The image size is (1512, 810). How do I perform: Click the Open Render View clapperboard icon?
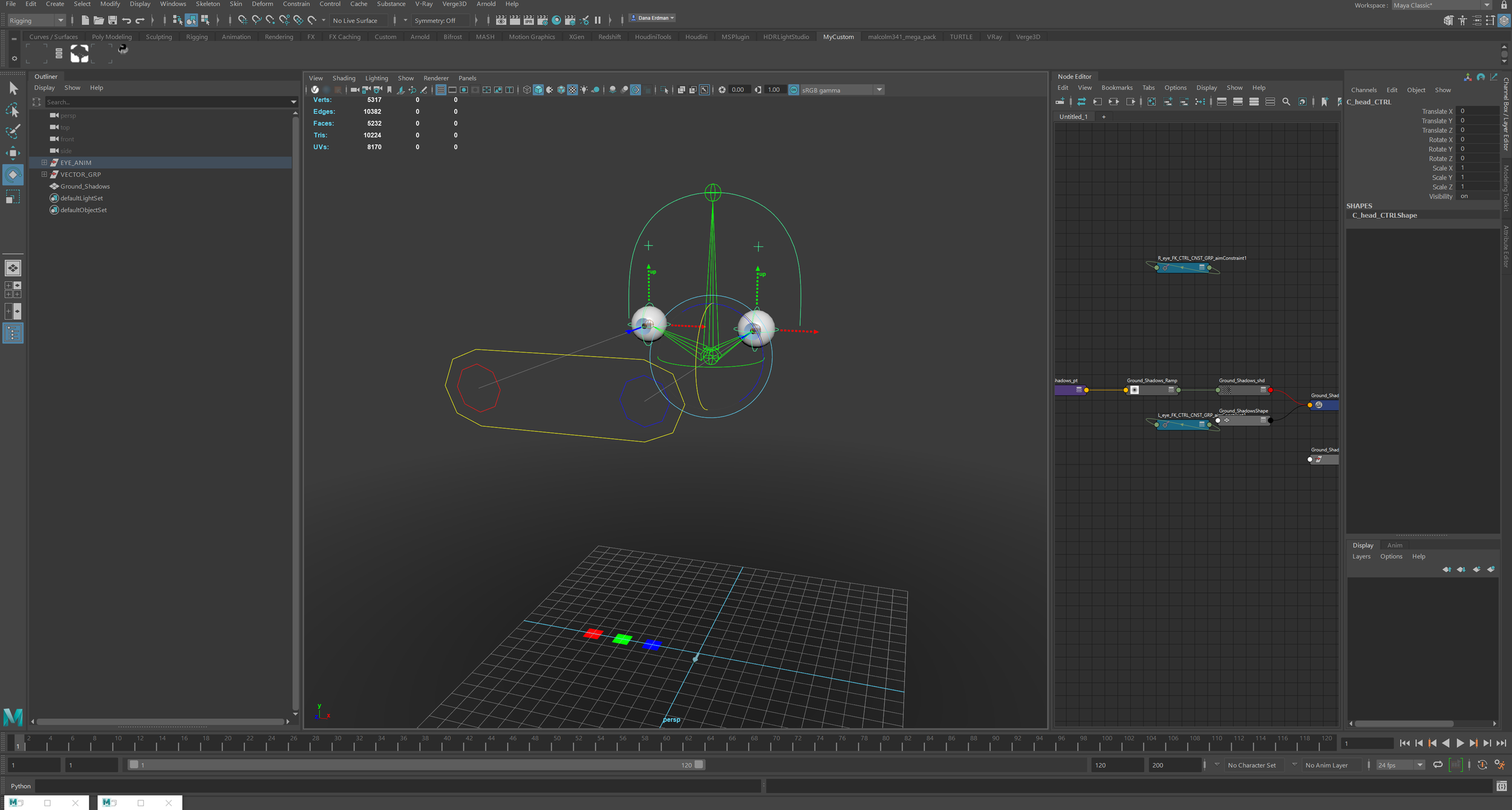501,21
